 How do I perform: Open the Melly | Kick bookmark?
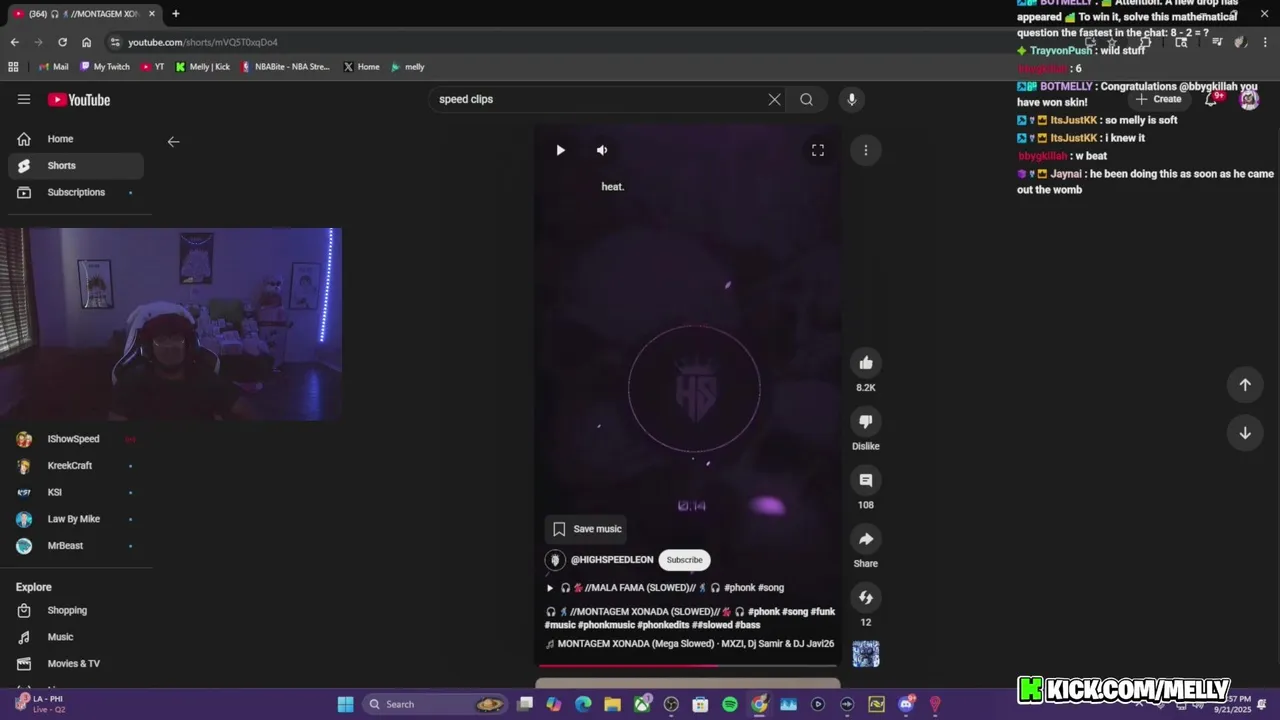pyautogui.click(x=202, y=67)
